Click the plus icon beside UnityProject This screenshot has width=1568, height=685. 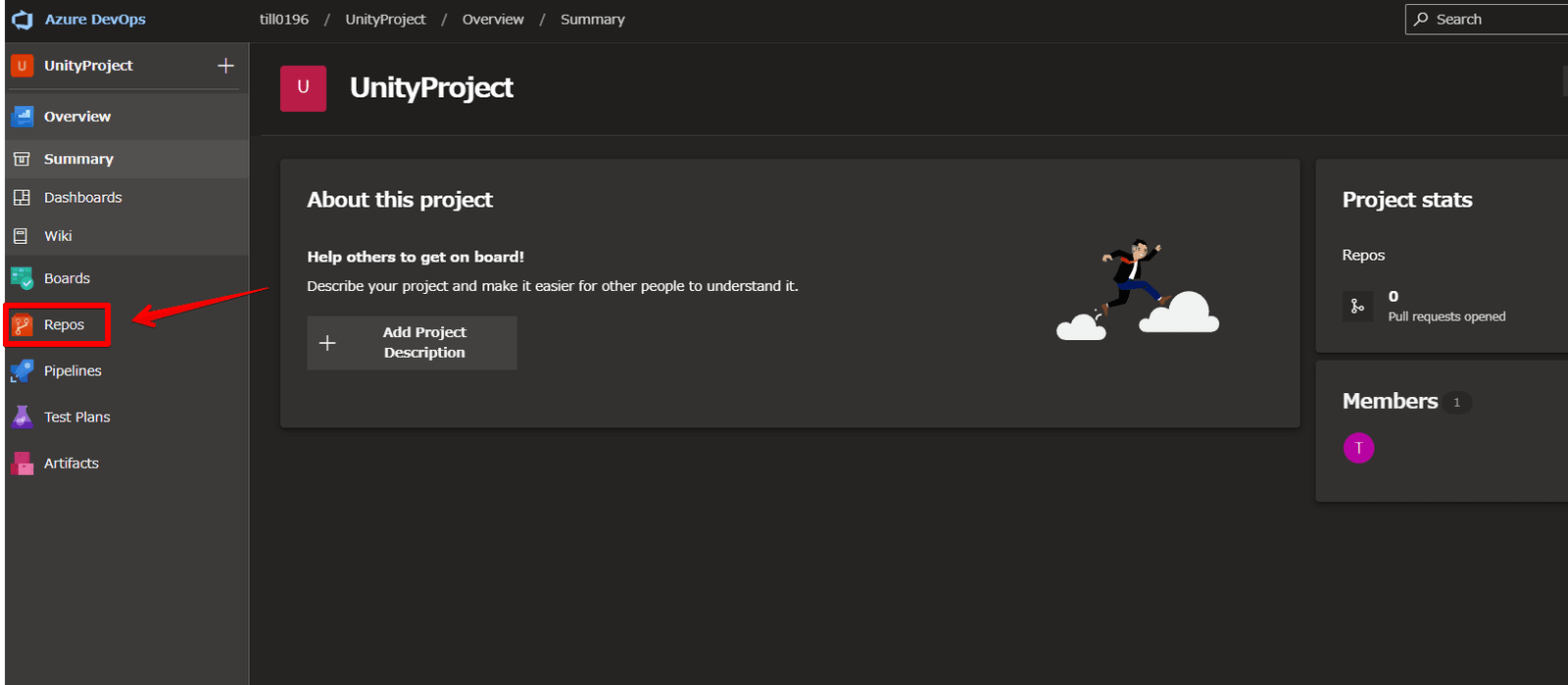[x=225, y=66]
